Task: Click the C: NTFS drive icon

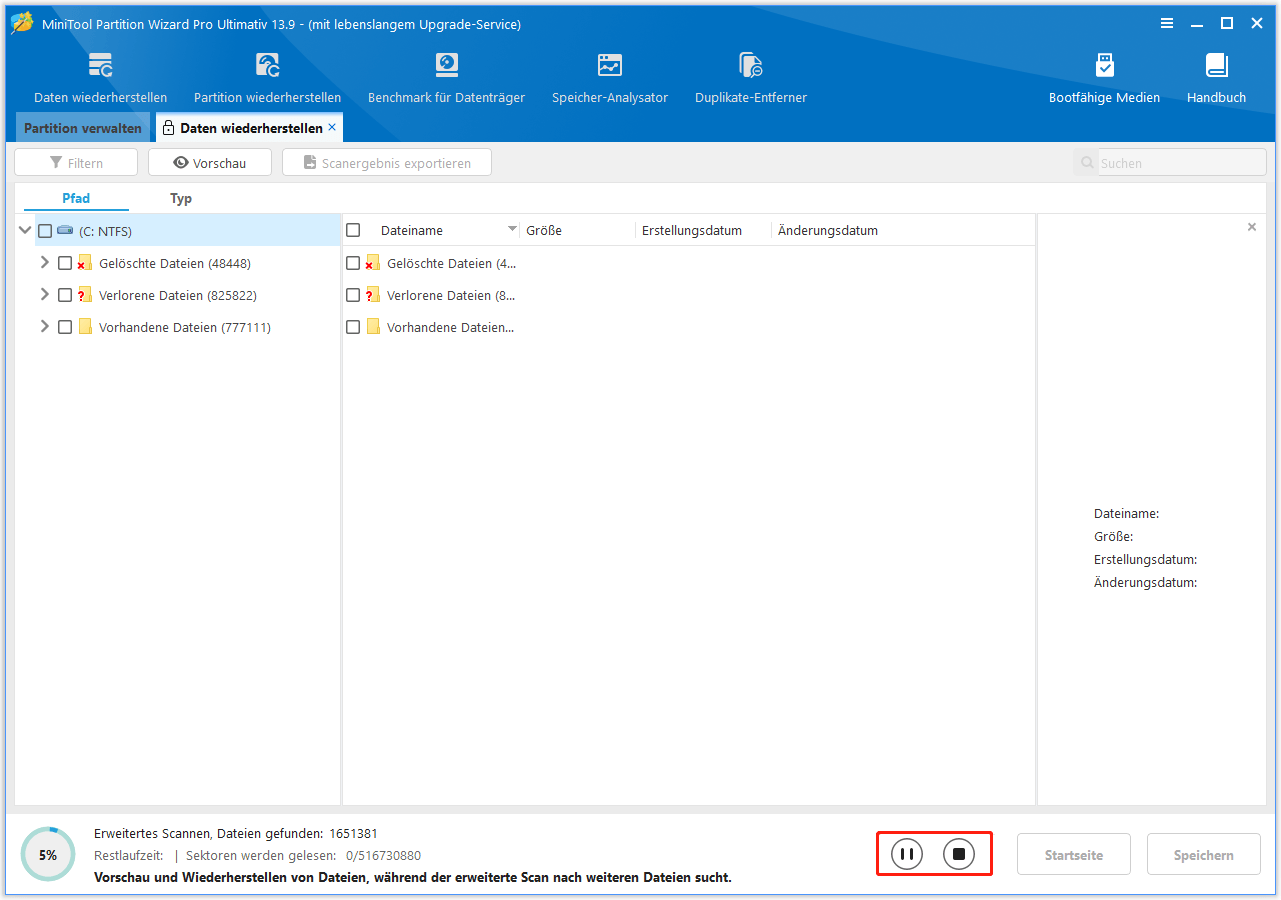Action: (x=65, y=230)
